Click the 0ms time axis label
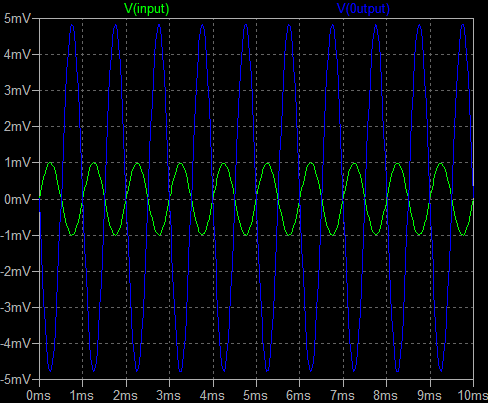 (x=38, y=396)
